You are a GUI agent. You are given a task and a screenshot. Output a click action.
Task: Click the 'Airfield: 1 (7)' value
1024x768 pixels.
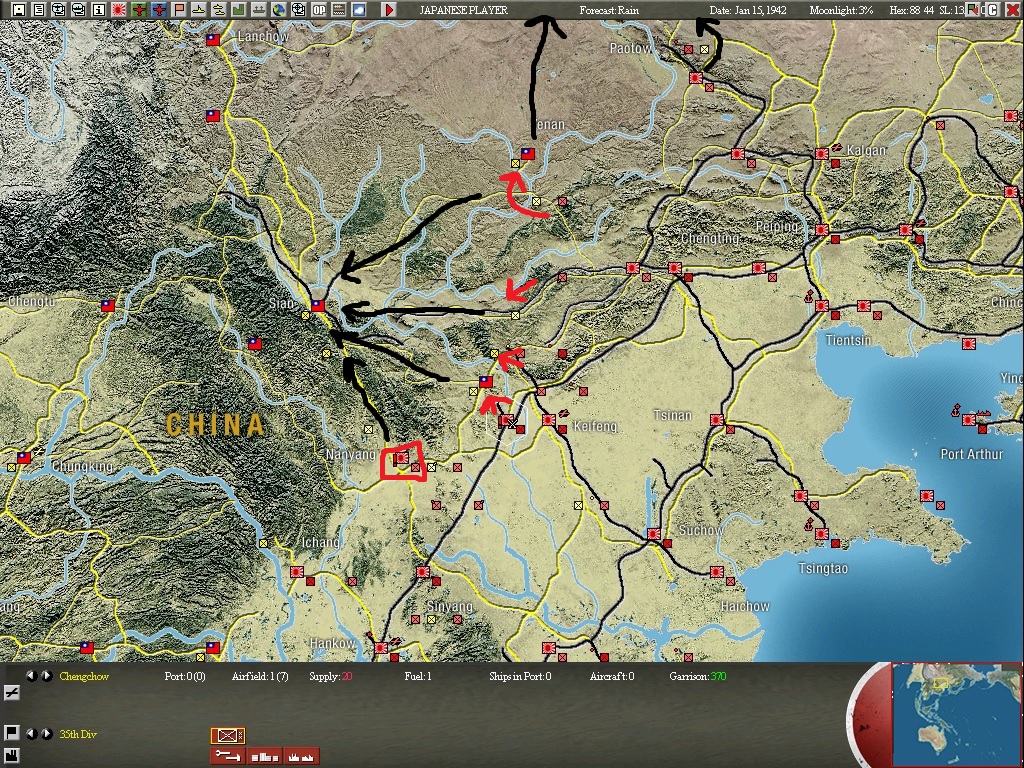click(260, 677)
